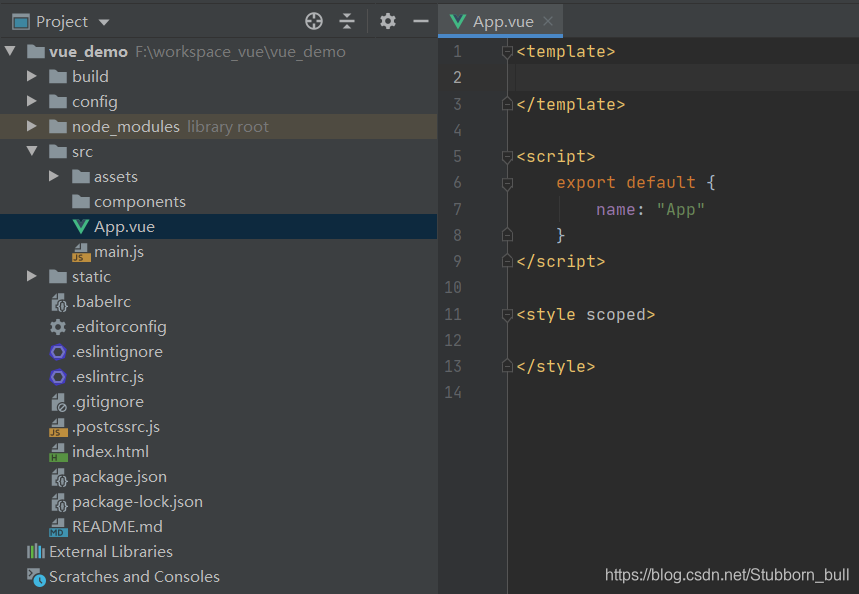Fold the export default block on line 6

(507, 183)
